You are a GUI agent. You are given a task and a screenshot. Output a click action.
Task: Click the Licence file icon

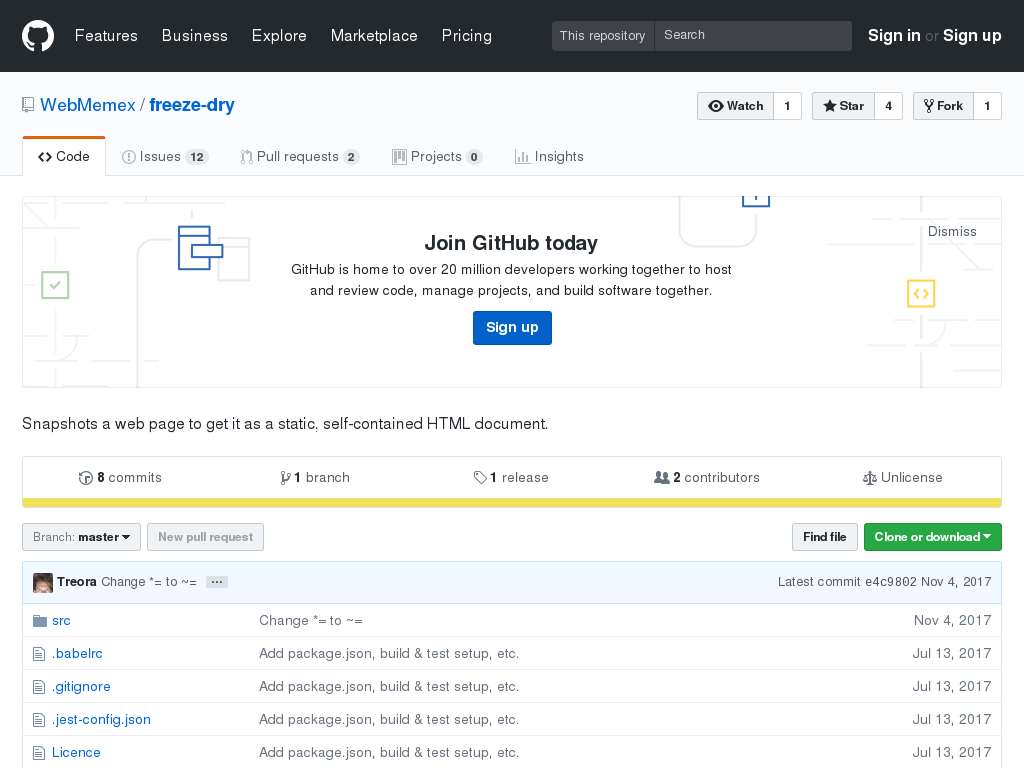(x=39, y=753)
